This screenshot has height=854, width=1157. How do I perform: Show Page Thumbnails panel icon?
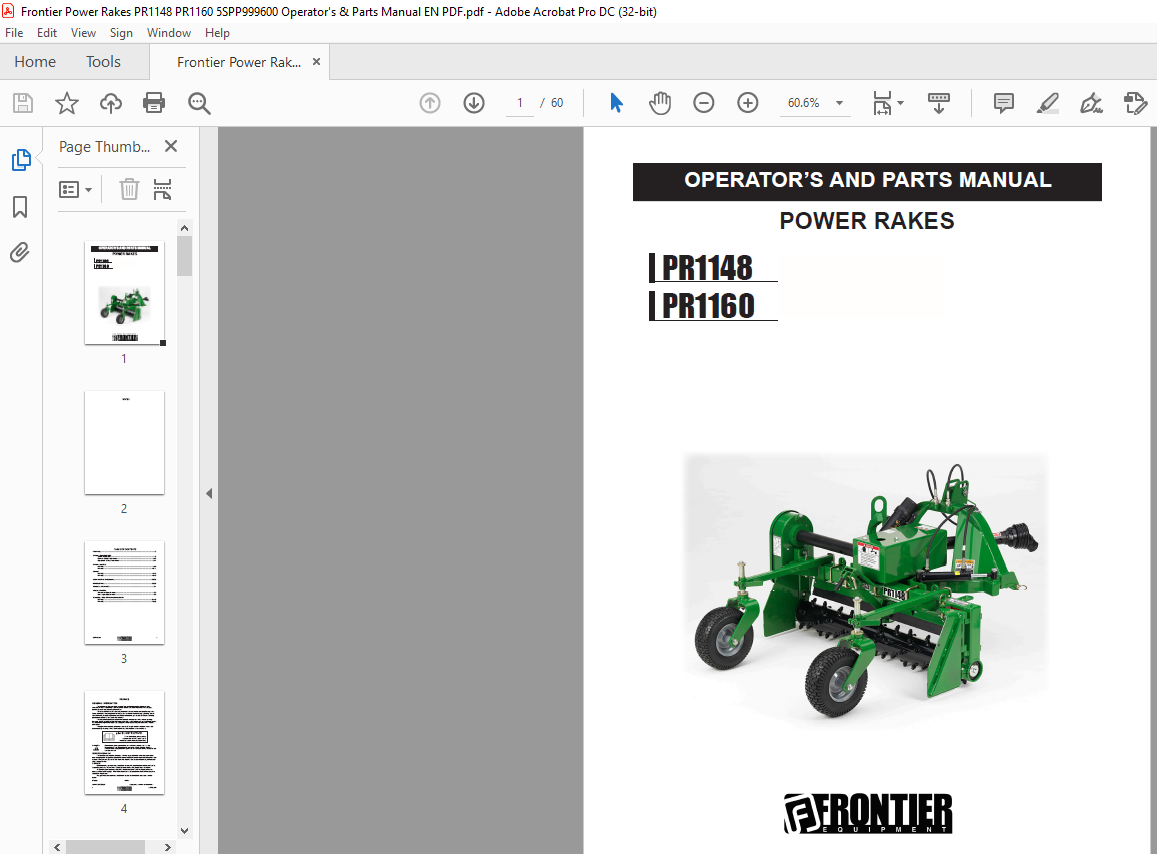tap(21, 160)
